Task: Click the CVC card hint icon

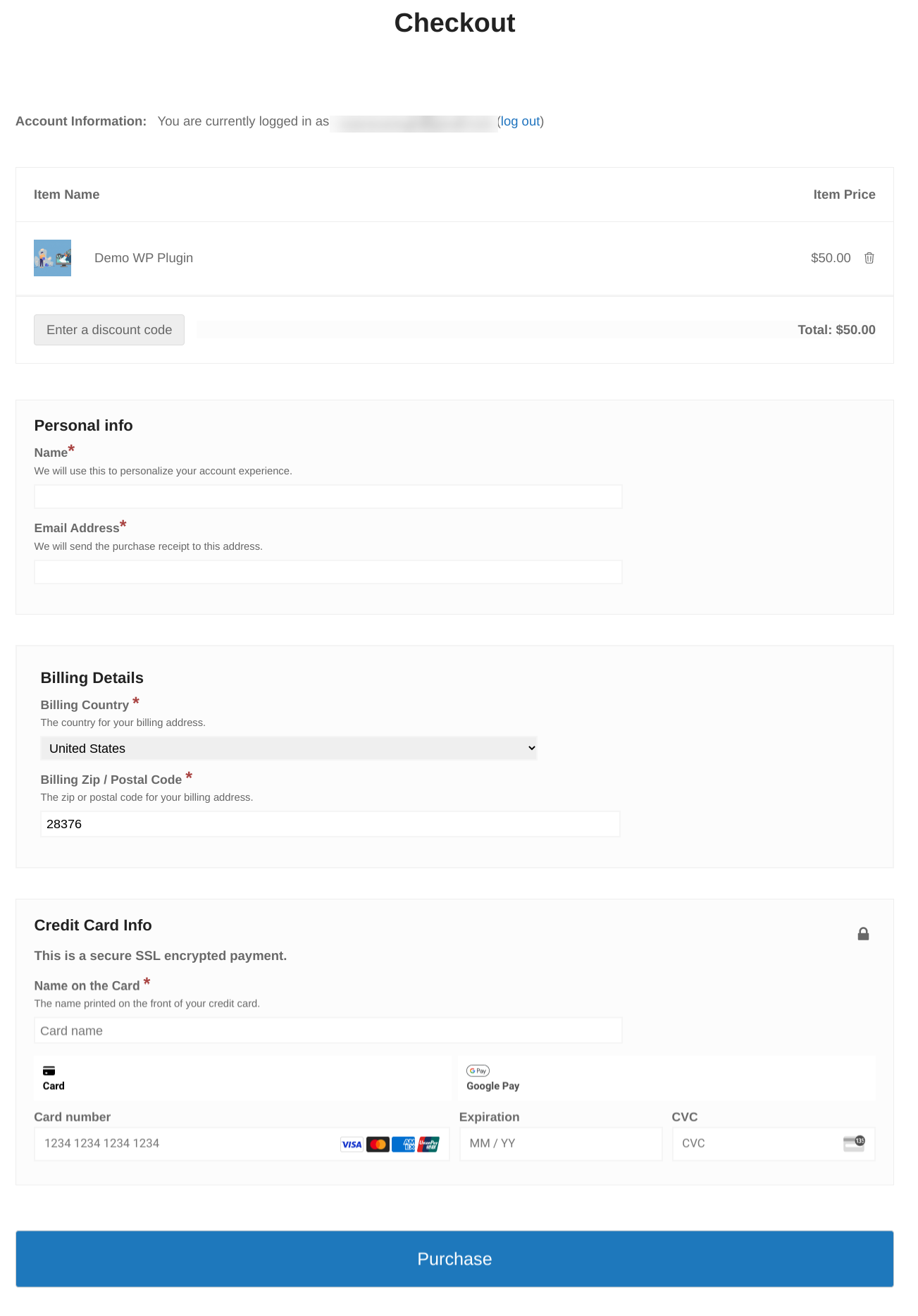Action: (x=852, y=1143)
